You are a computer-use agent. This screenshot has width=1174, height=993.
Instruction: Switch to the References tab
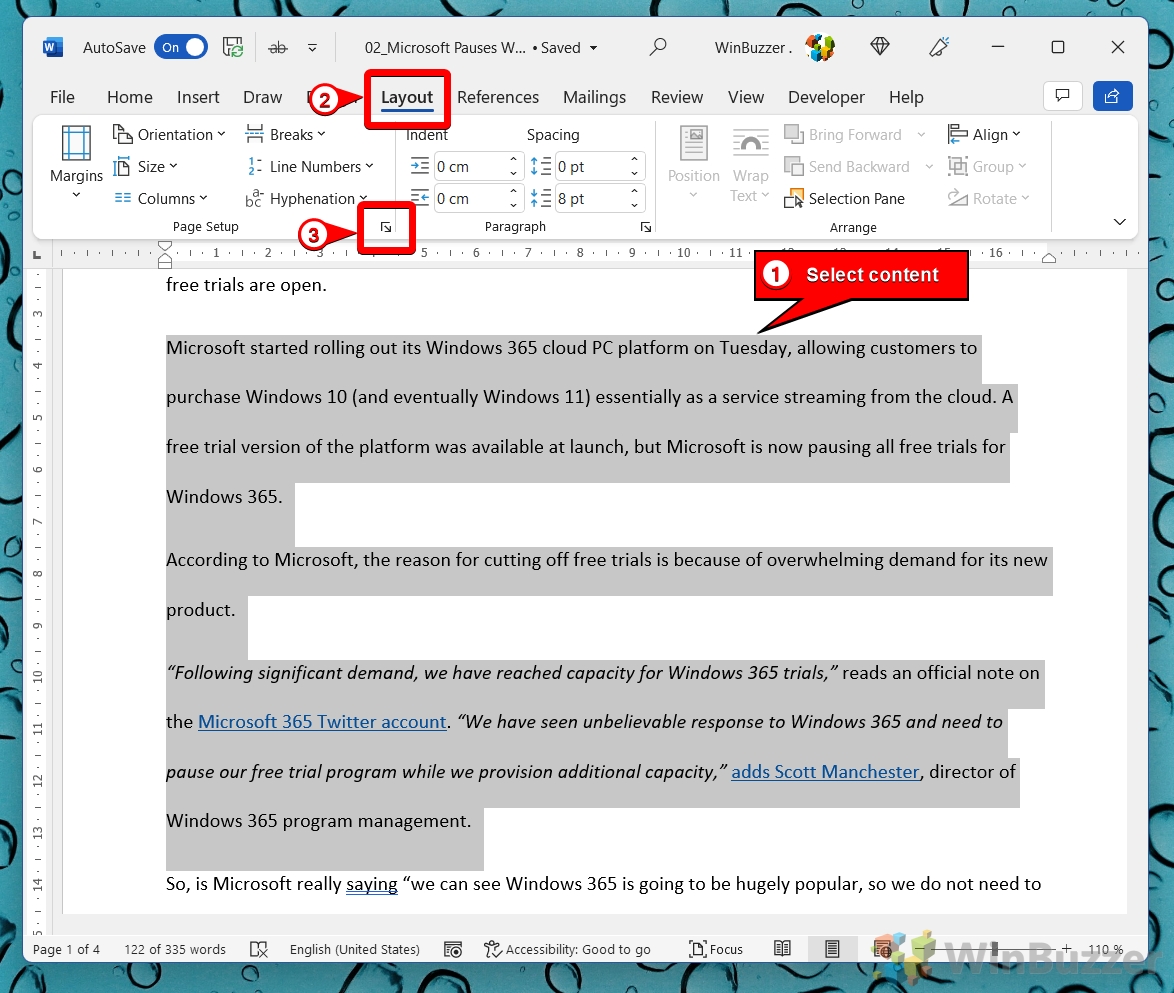pos(498,97)
